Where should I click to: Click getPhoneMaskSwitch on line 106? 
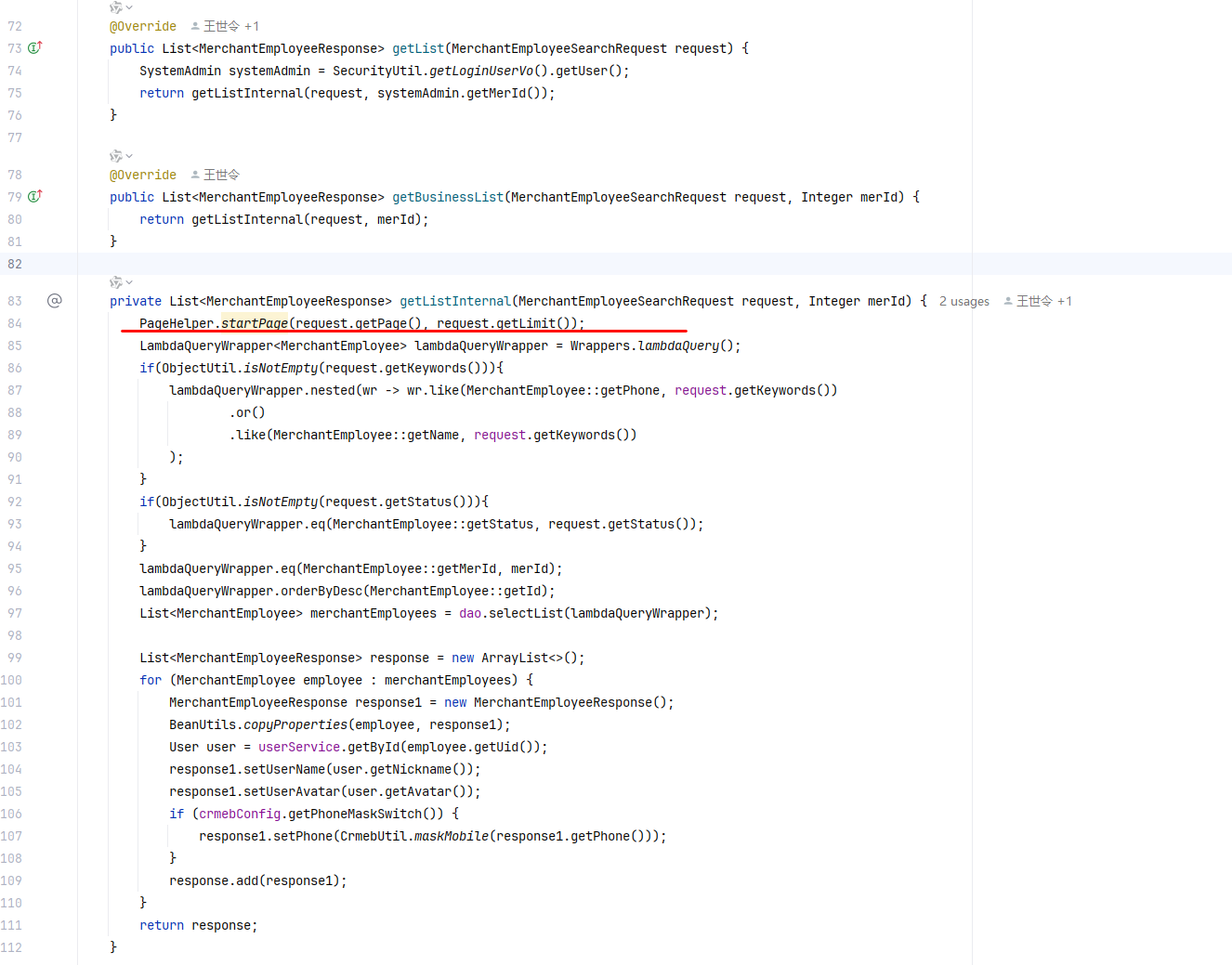coord(355,814)
